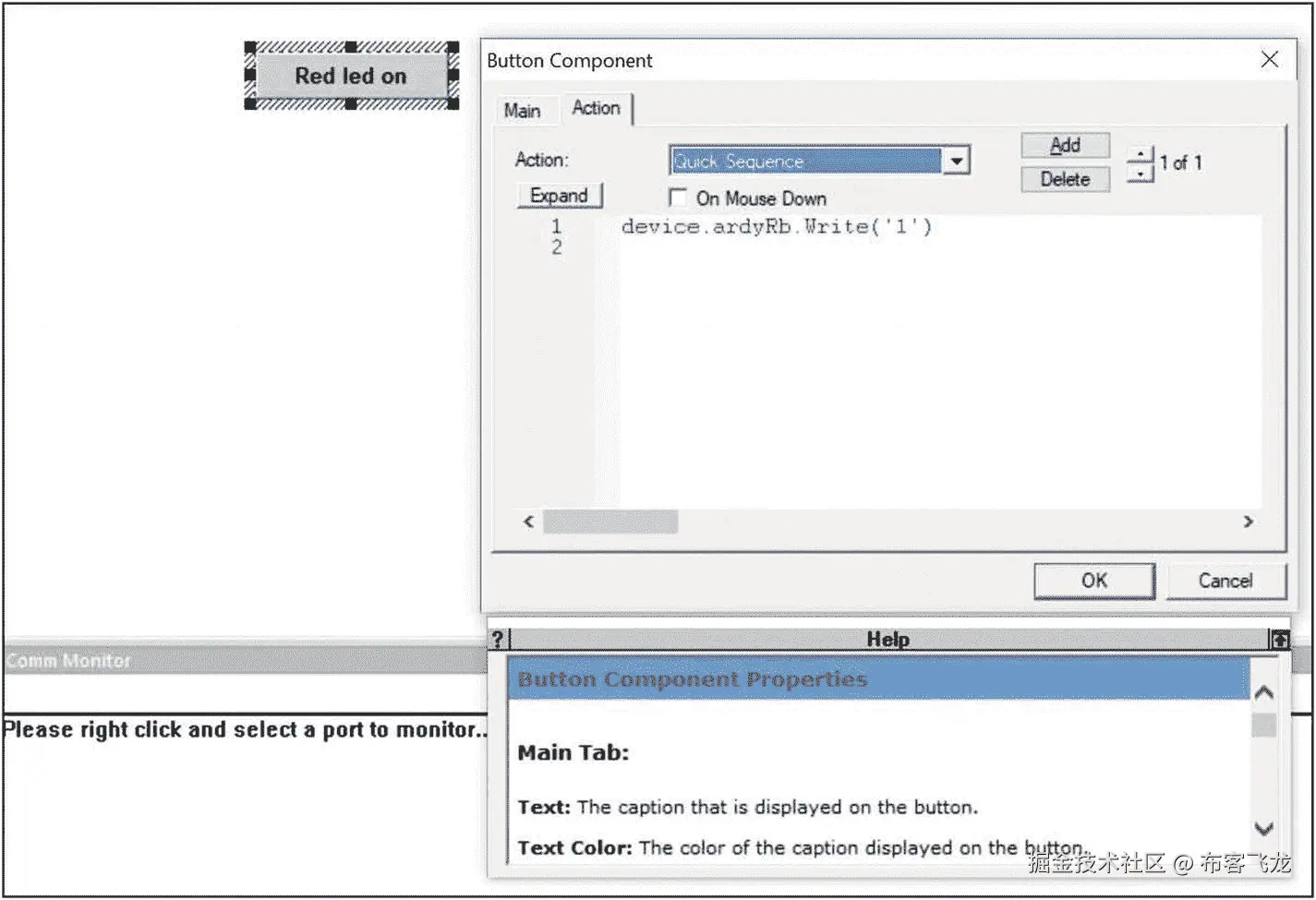Click the Button Component Properties help heading
Image resolution: width=1316 pixels, height=900 pixels.
coord(693,679)
